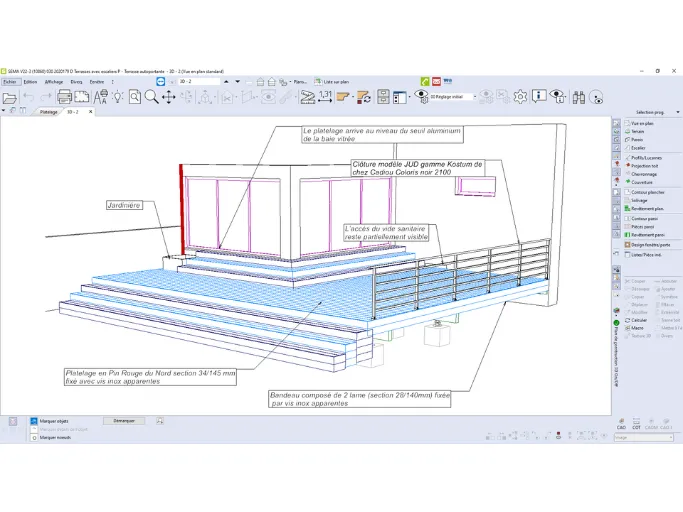Screen dimensions: 683x512
Task: Click the printer icon in the toolbar
Action: pos(64,97)
